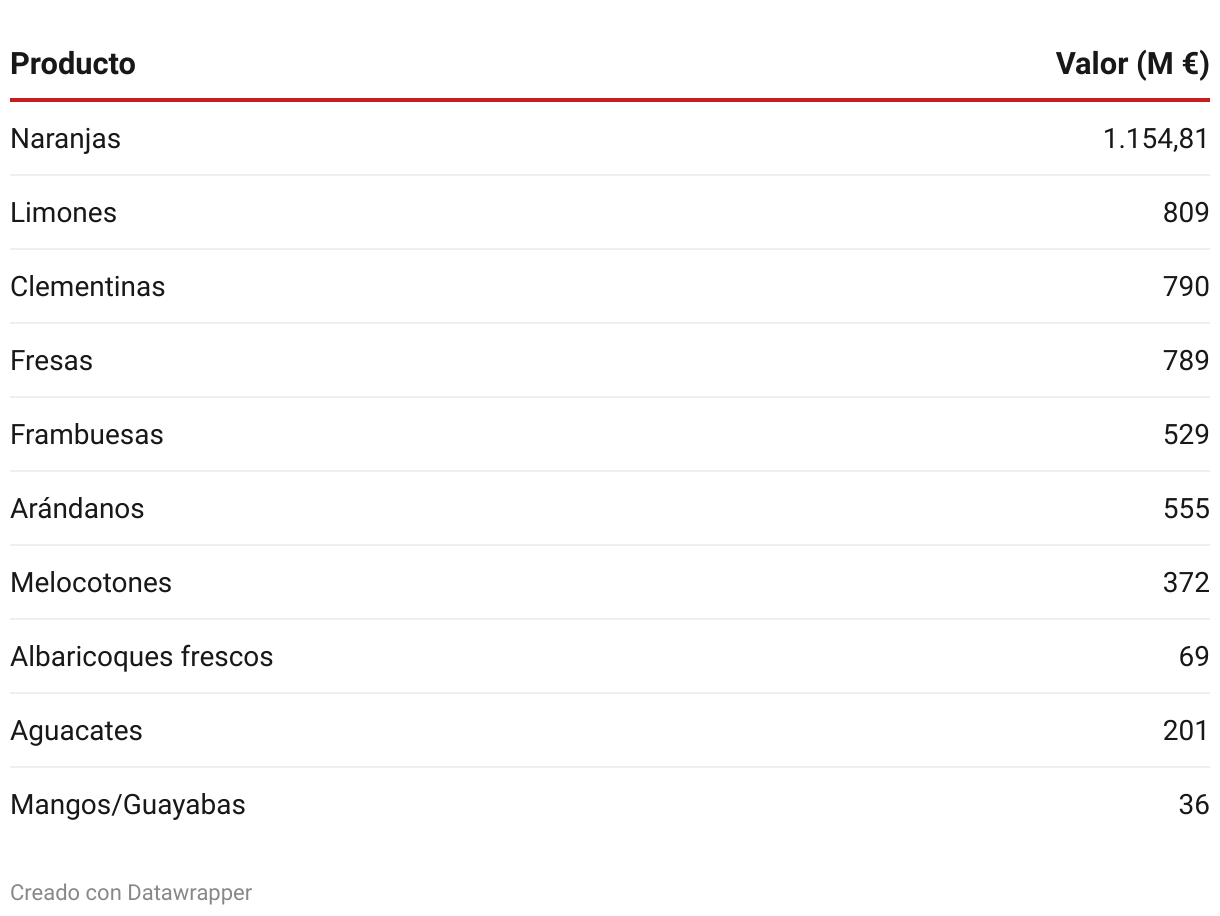Select the Fresas row label
Screen dimensions: 1220x916
(x=51, y=360)
